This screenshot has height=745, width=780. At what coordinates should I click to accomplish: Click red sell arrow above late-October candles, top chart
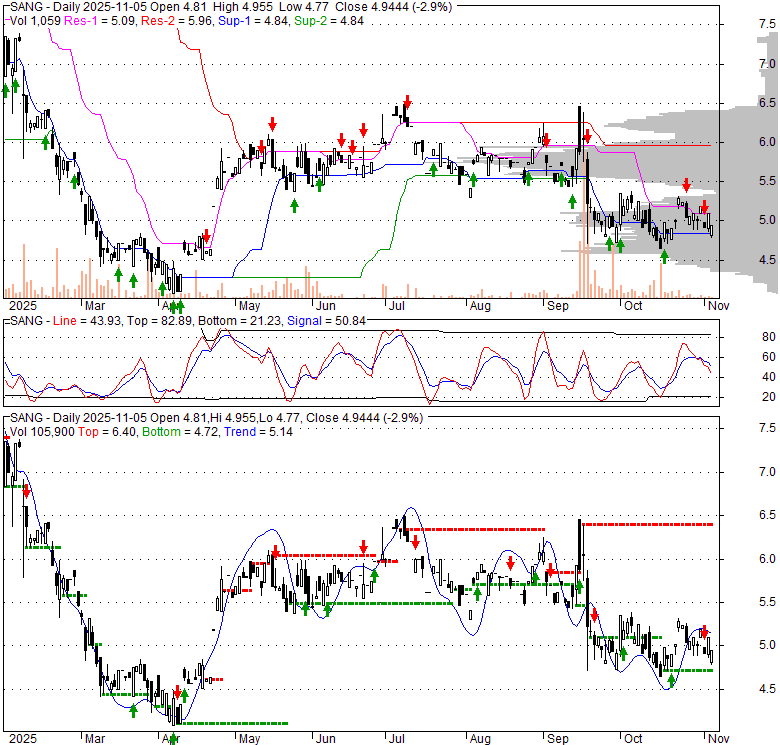point(686,186)
